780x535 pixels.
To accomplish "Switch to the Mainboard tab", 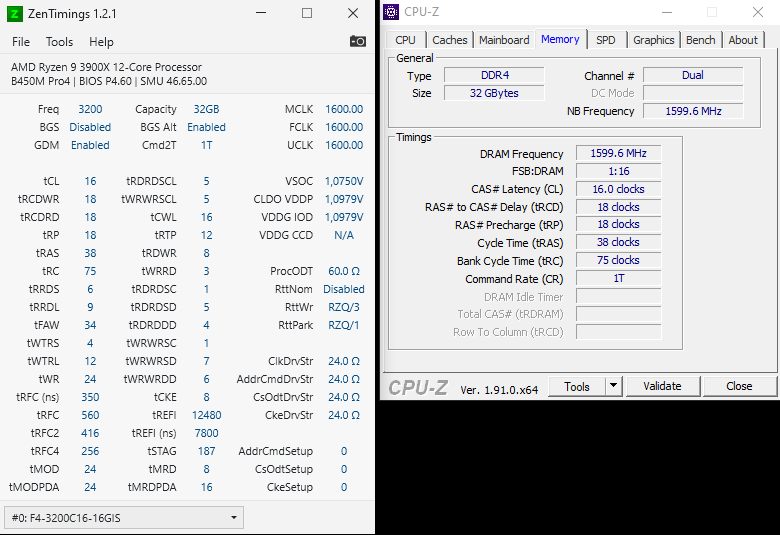I will (x=504, y=40).
